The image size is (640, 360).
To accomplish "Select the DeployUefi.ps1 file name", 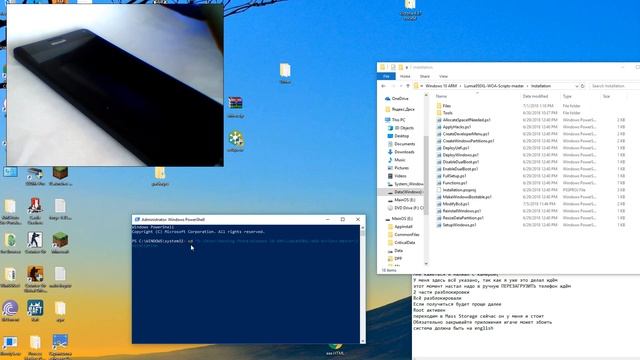I will point(456,148).
